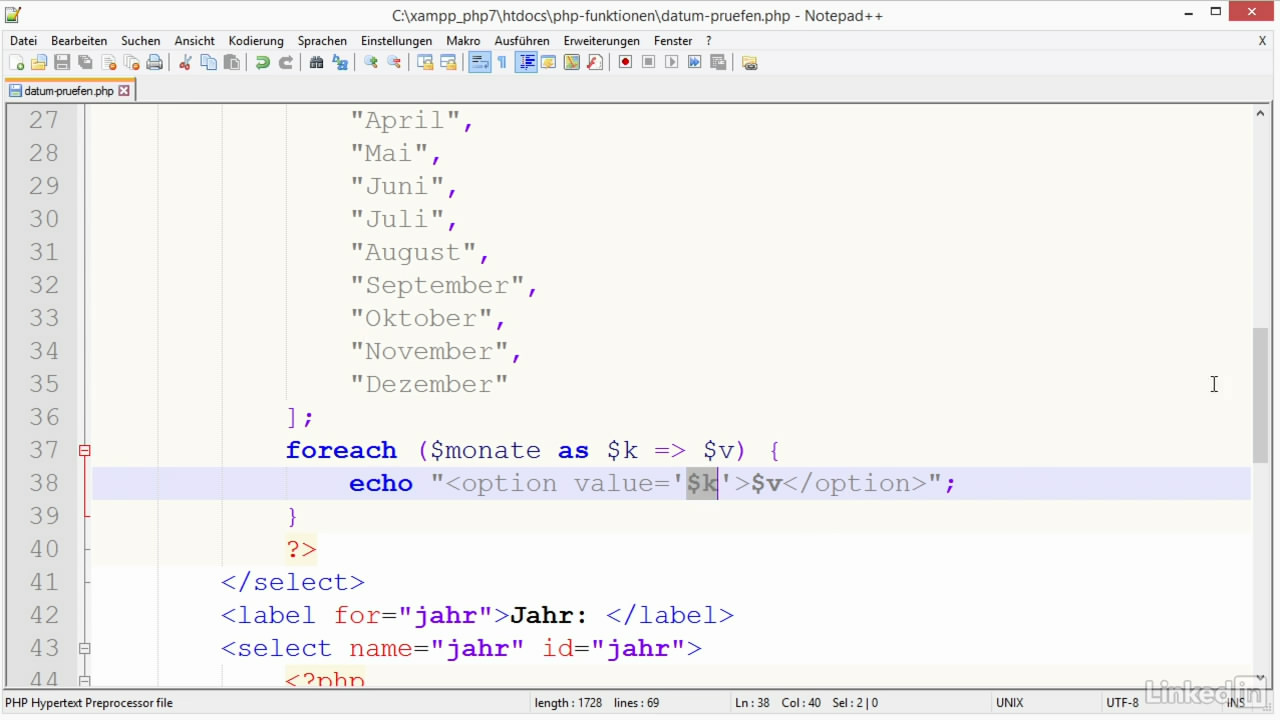Click line number 38 in the margin
The height and width of the screenshot is (720, 1280).
(44, 483)
